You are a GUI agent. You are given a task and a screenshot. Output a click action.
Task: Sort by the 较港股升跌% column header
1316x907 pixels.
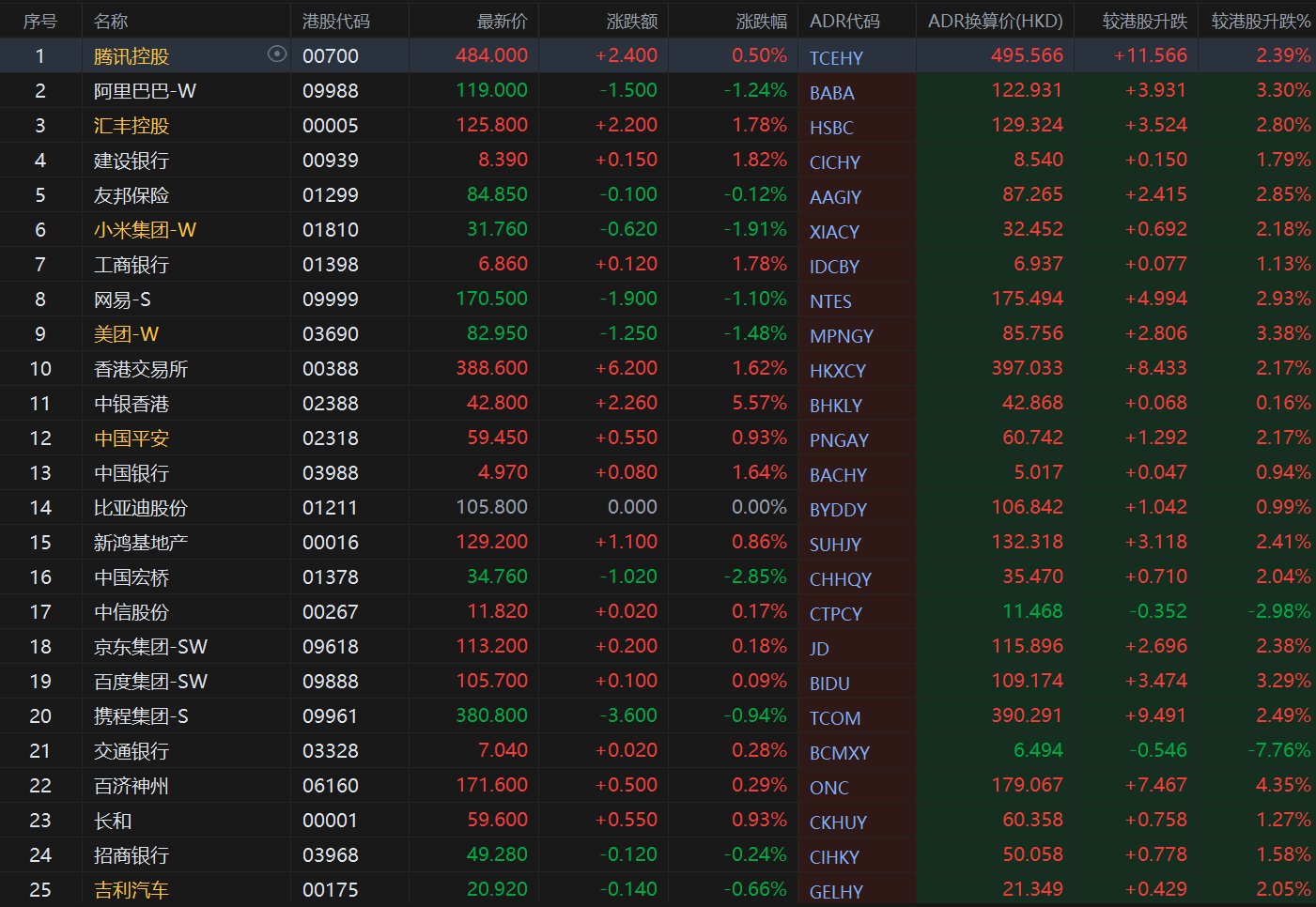pyautogui.click(x=1260, y=21)
